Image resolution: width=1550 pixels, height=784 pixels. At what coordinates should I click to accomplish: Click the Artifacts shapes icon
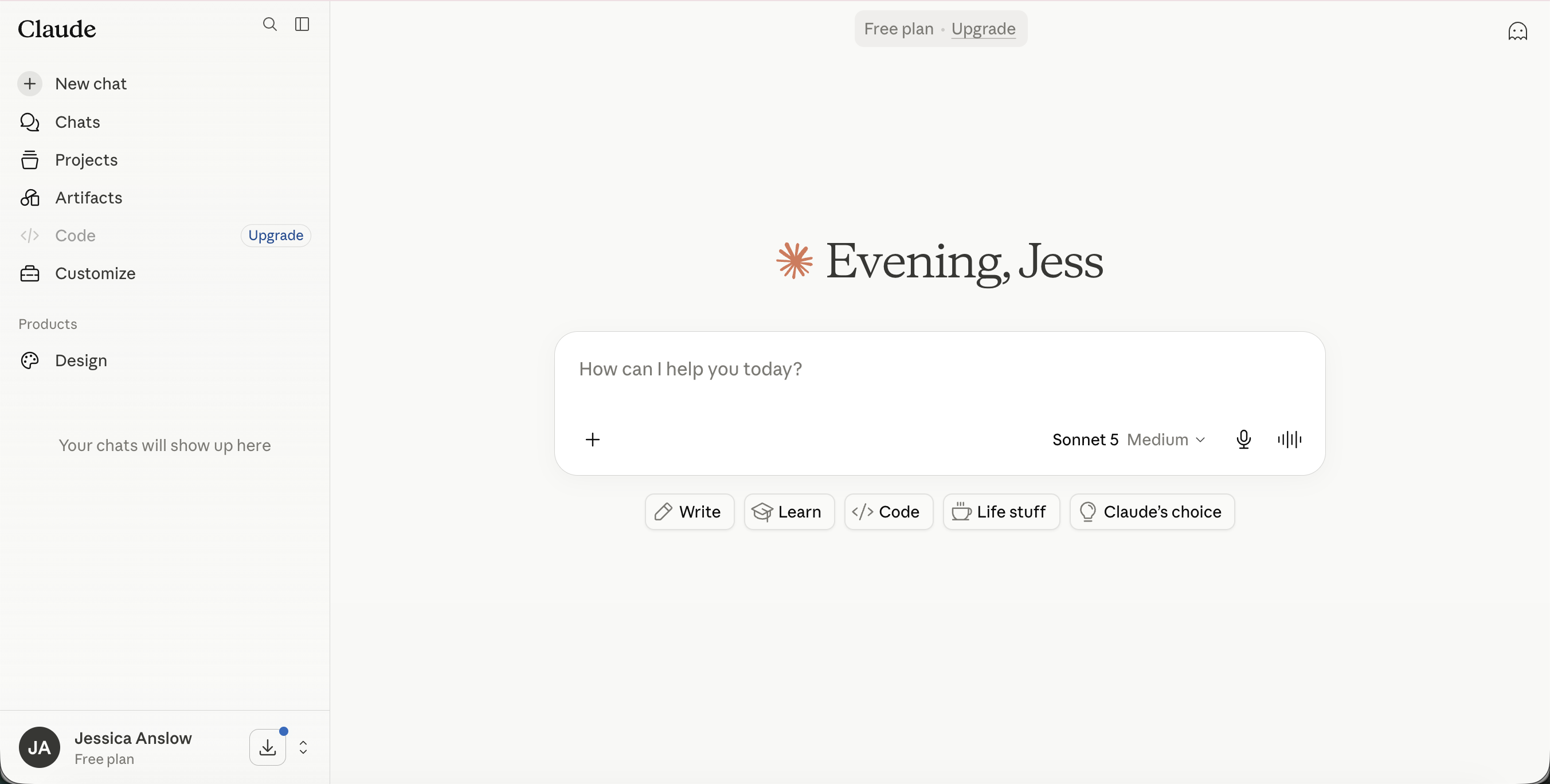29,198
